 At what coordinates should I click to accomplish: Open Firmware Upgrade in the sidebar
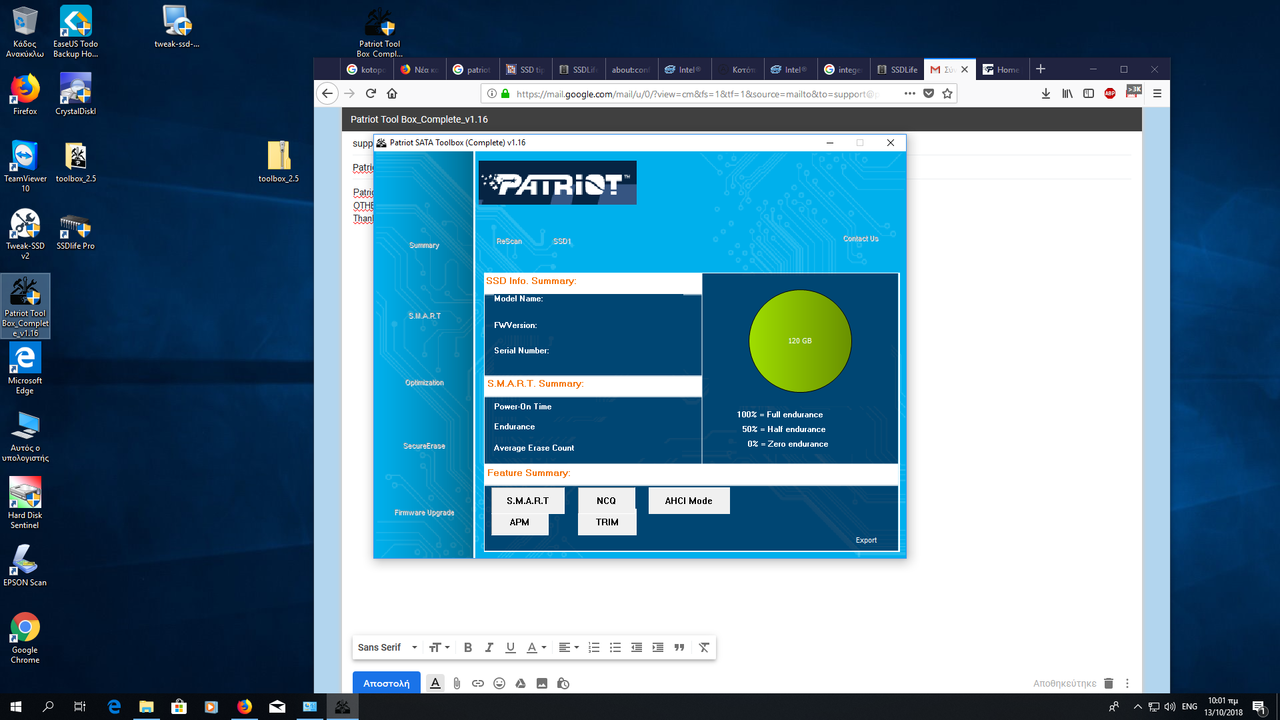click(424, 513)
